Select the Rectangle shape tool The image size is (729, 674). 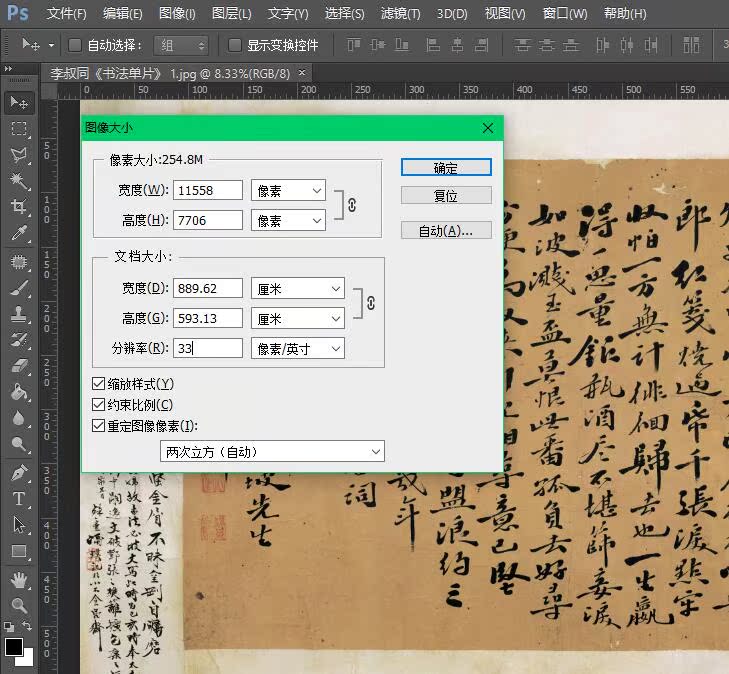(x=19, y=551)
